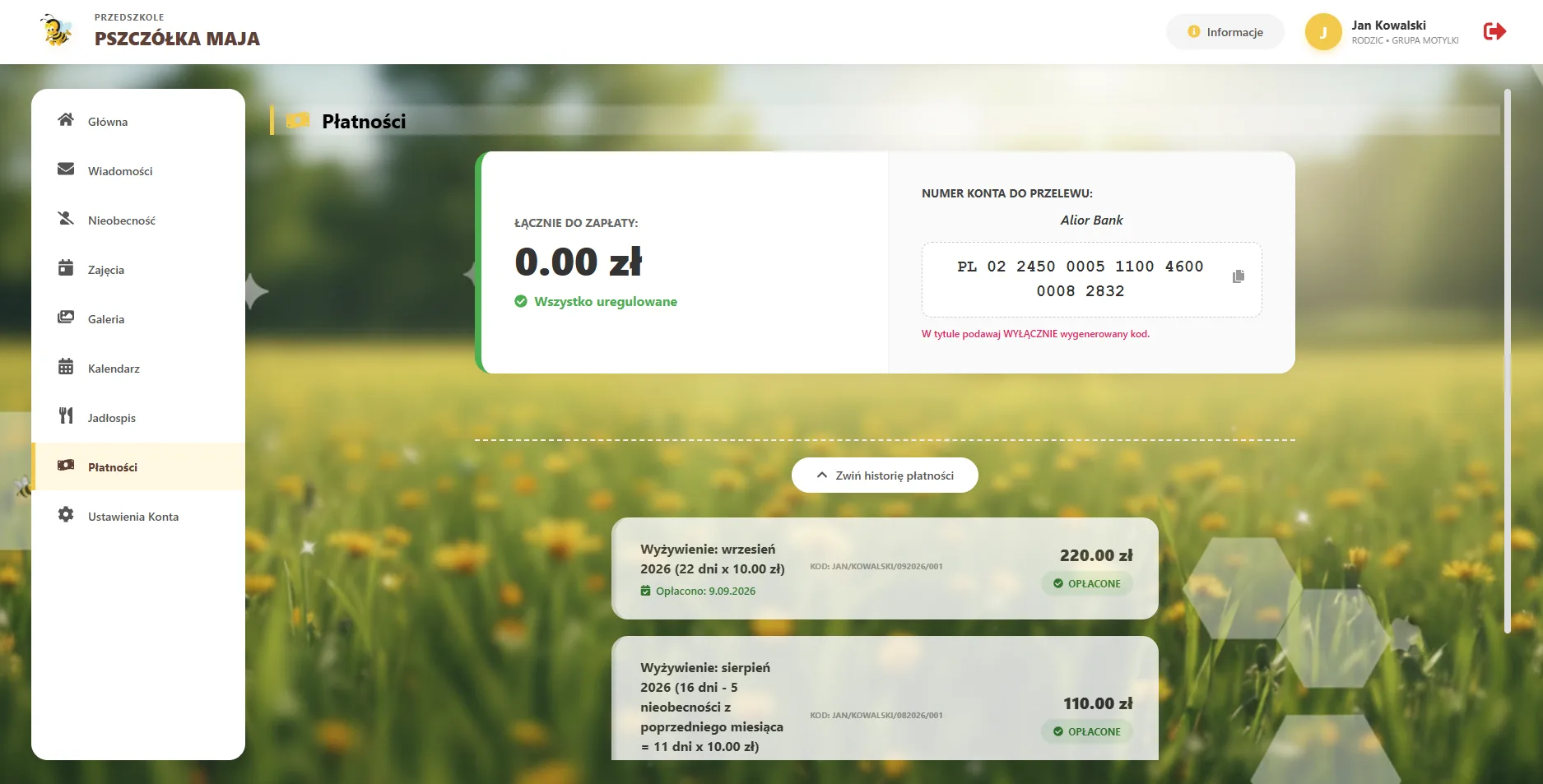Viewport: 1543px width, 784px height.
Task: Click the Alior Bank label
Action: click(x=1091, y=220)
